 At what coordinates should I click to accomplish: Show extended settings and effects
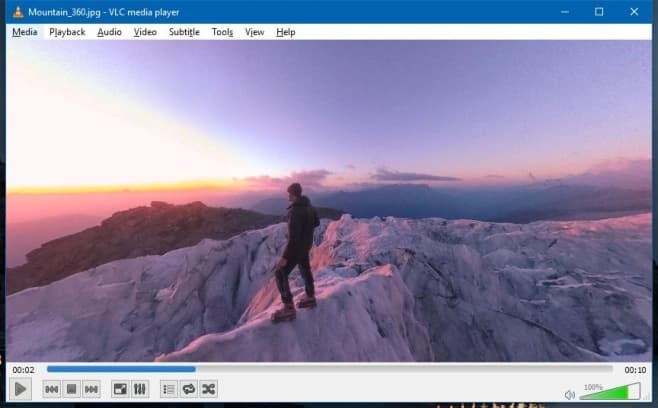[x=140, y=389]
